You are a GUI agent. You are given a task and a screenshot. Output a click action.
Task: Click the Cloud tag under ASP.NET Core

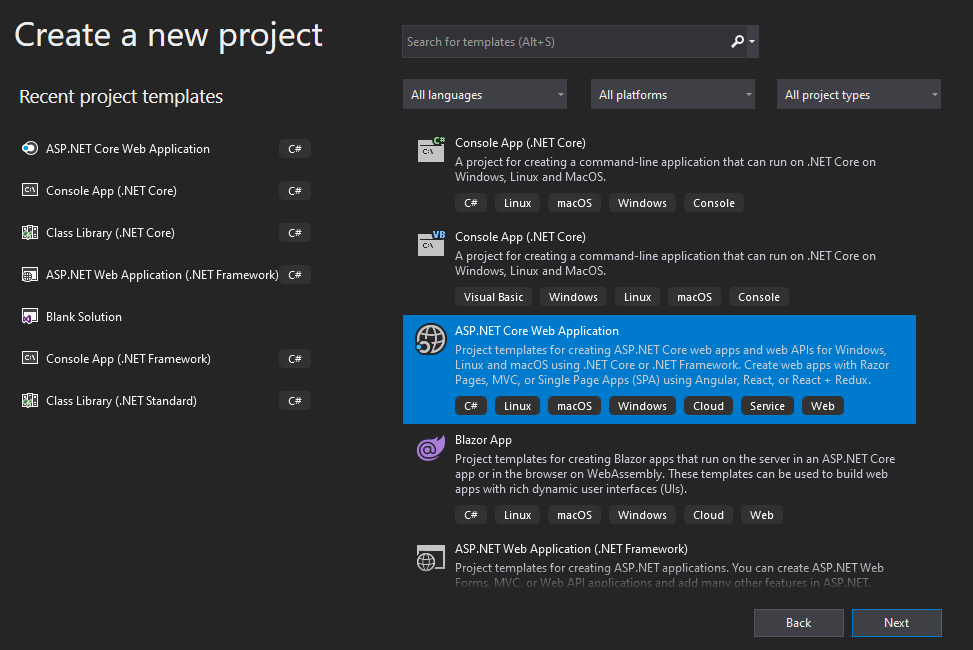[x=708, y=406]
